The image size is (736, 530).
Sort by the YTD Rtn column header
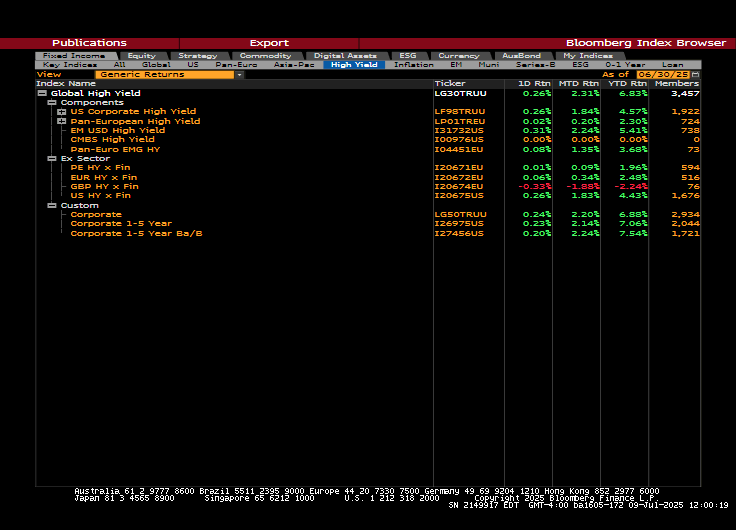pyautogui.click(x=628, y=84)
